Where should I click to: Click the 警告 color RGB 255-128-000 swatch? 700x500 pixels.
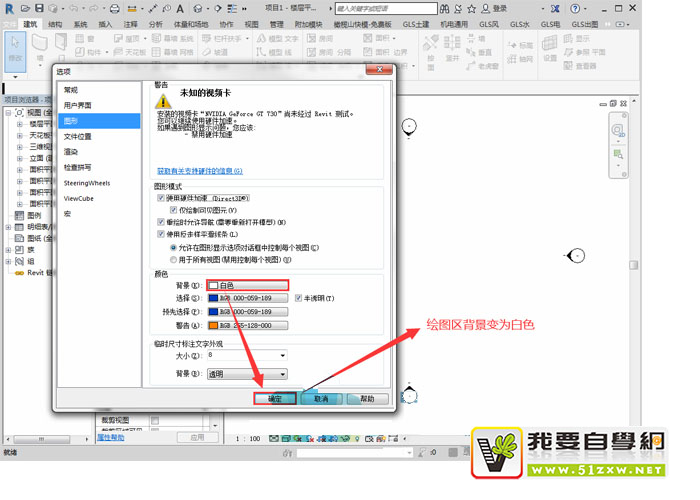[x=248, y=325]
